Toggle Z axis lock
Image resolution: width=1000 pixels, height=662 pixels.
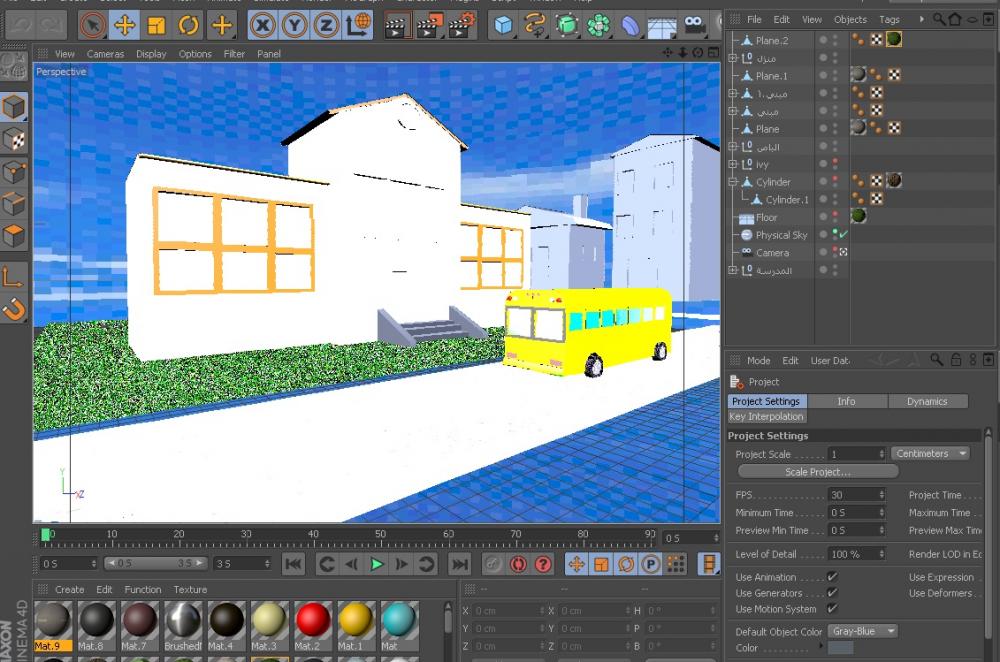(326, 26)
